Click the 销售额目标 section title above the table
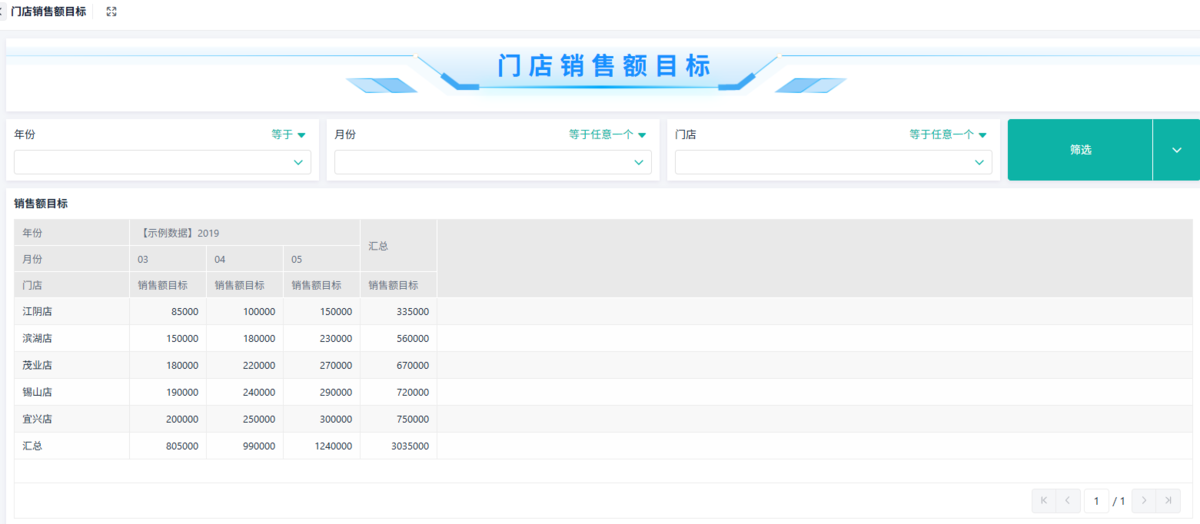Image resolution: width=1200 pixels, height=524 pixels. (x=41, y=203)
